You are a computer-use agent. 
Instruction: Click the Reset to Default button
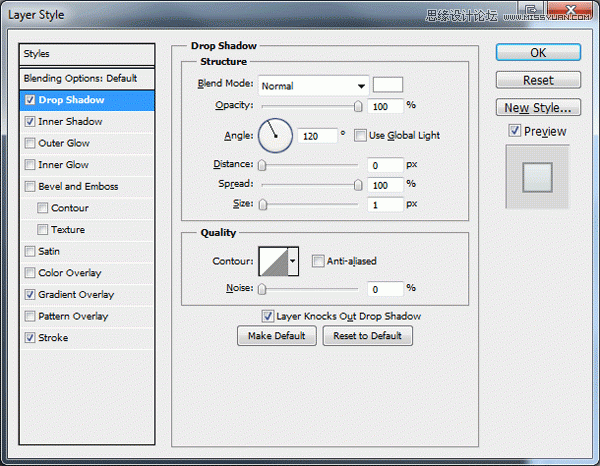(367, 336)
